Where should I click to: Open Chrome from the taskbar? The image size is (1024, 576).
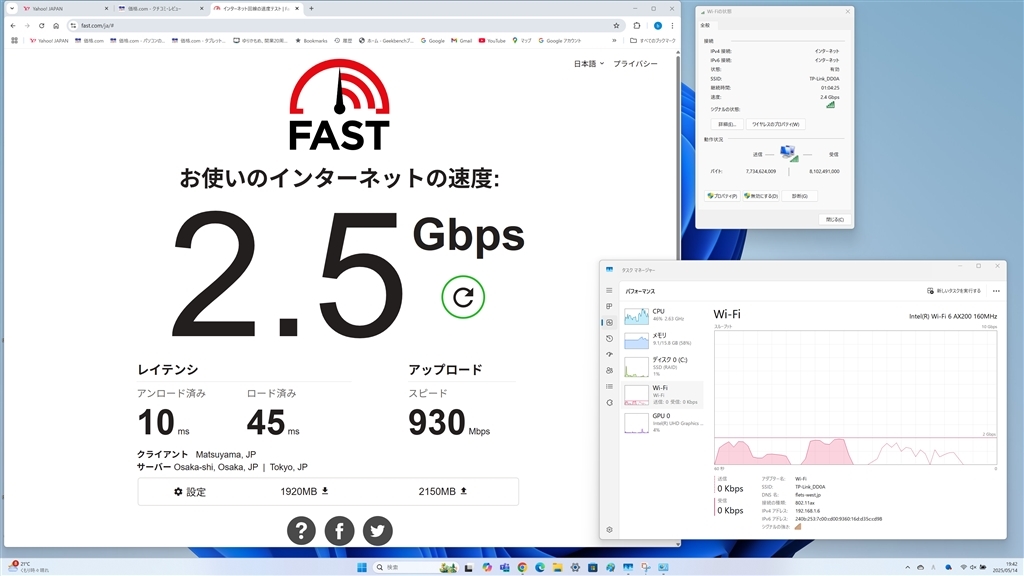[522, 568]
